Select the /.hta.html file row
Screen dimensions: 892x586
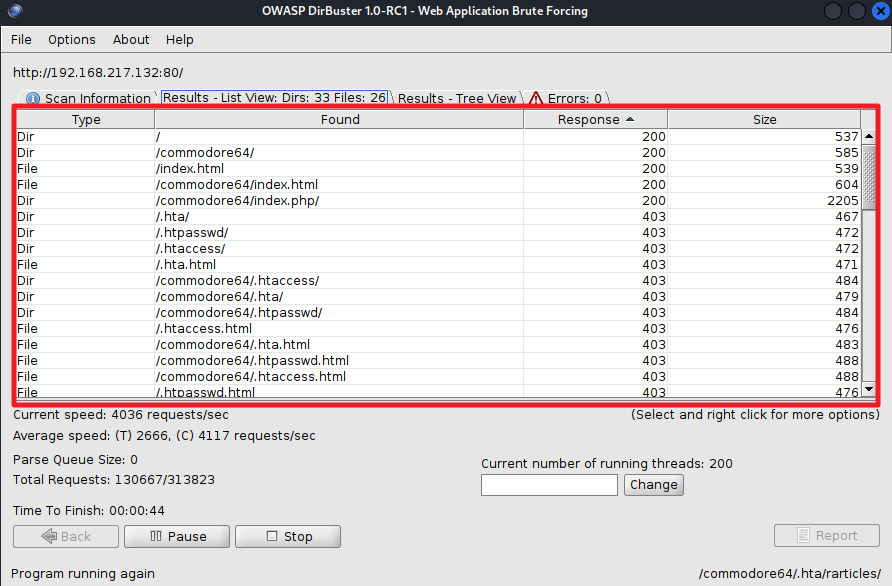point(438,264)
